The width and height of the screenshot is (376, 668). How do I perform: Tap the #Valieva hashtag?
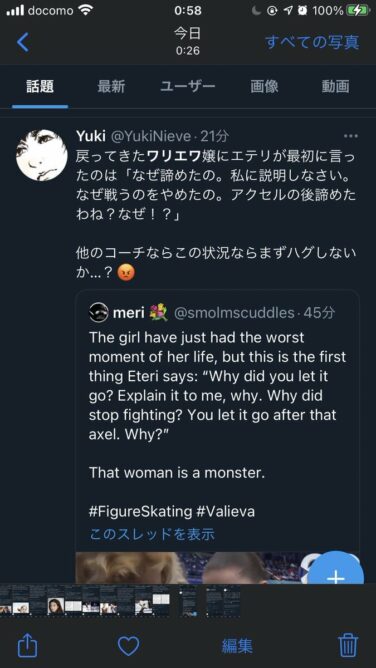[x=226, y=511]
